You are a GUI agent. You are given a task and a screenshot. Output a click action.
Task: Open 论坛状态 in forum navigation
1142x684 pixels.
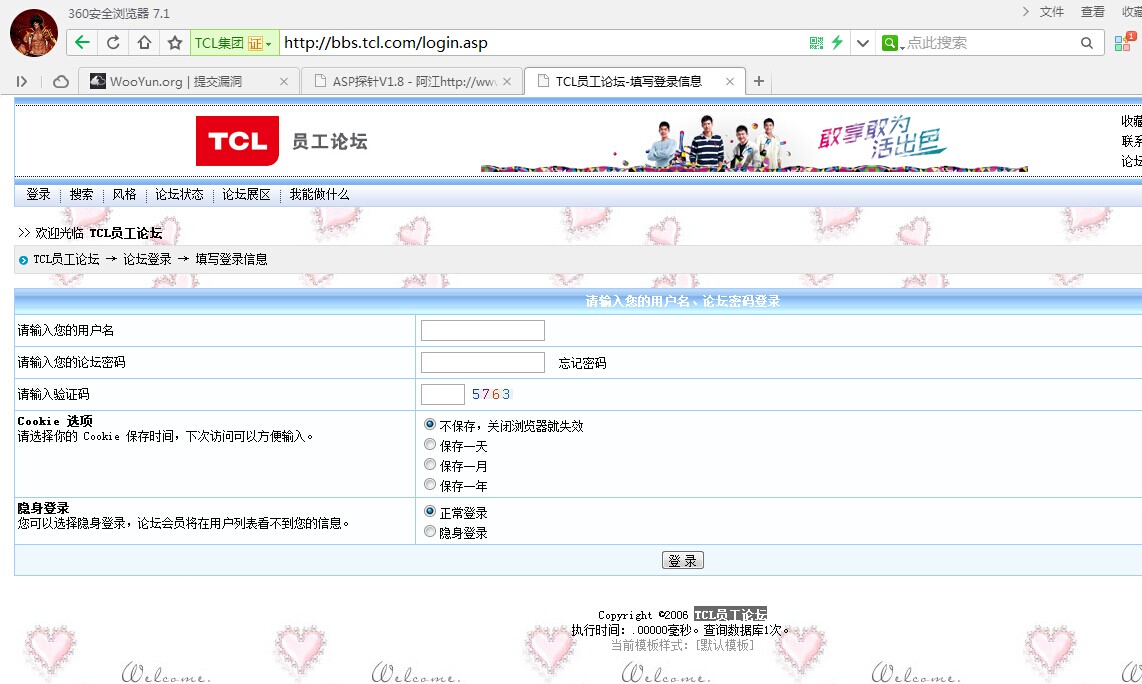(179, 194)
